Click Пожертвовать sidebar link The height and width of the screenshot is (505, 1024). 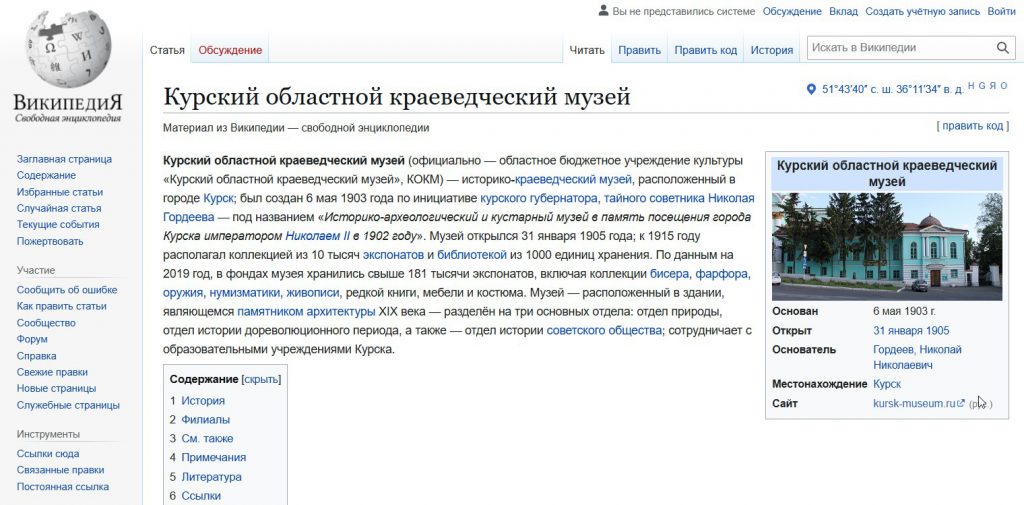[x=50, y=241]
